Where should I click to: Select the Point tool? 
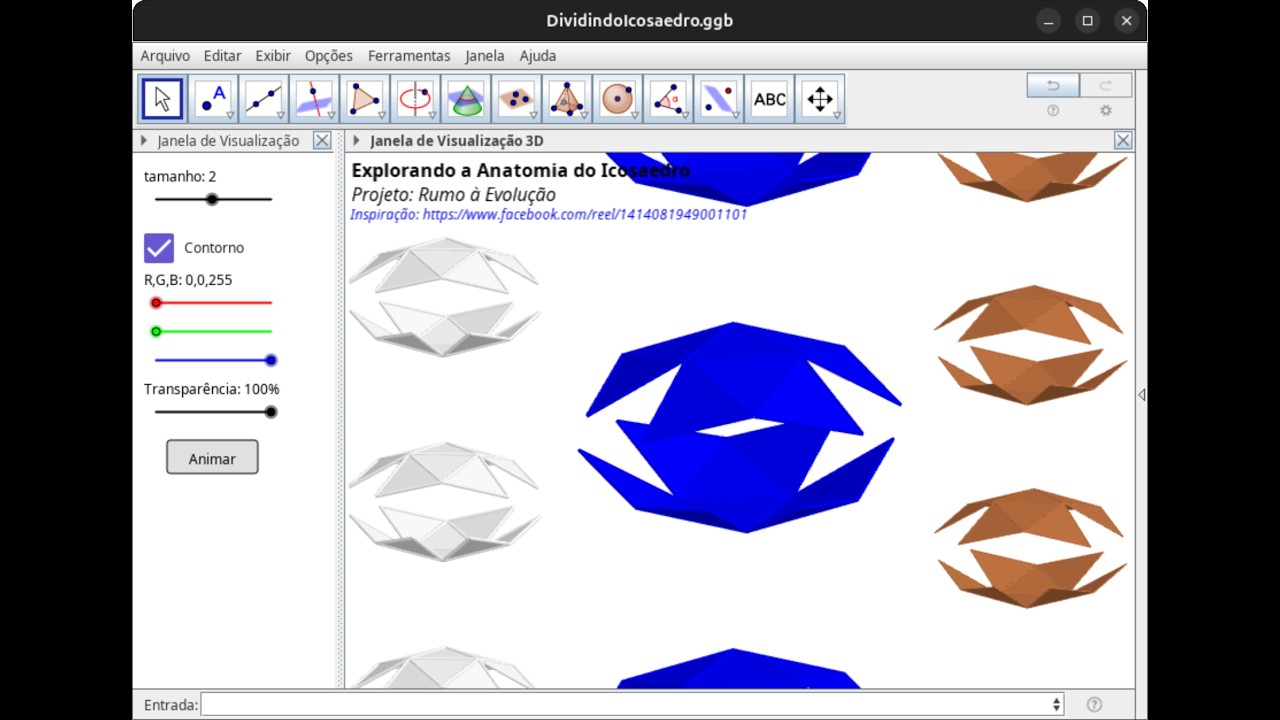pos(213,99)
